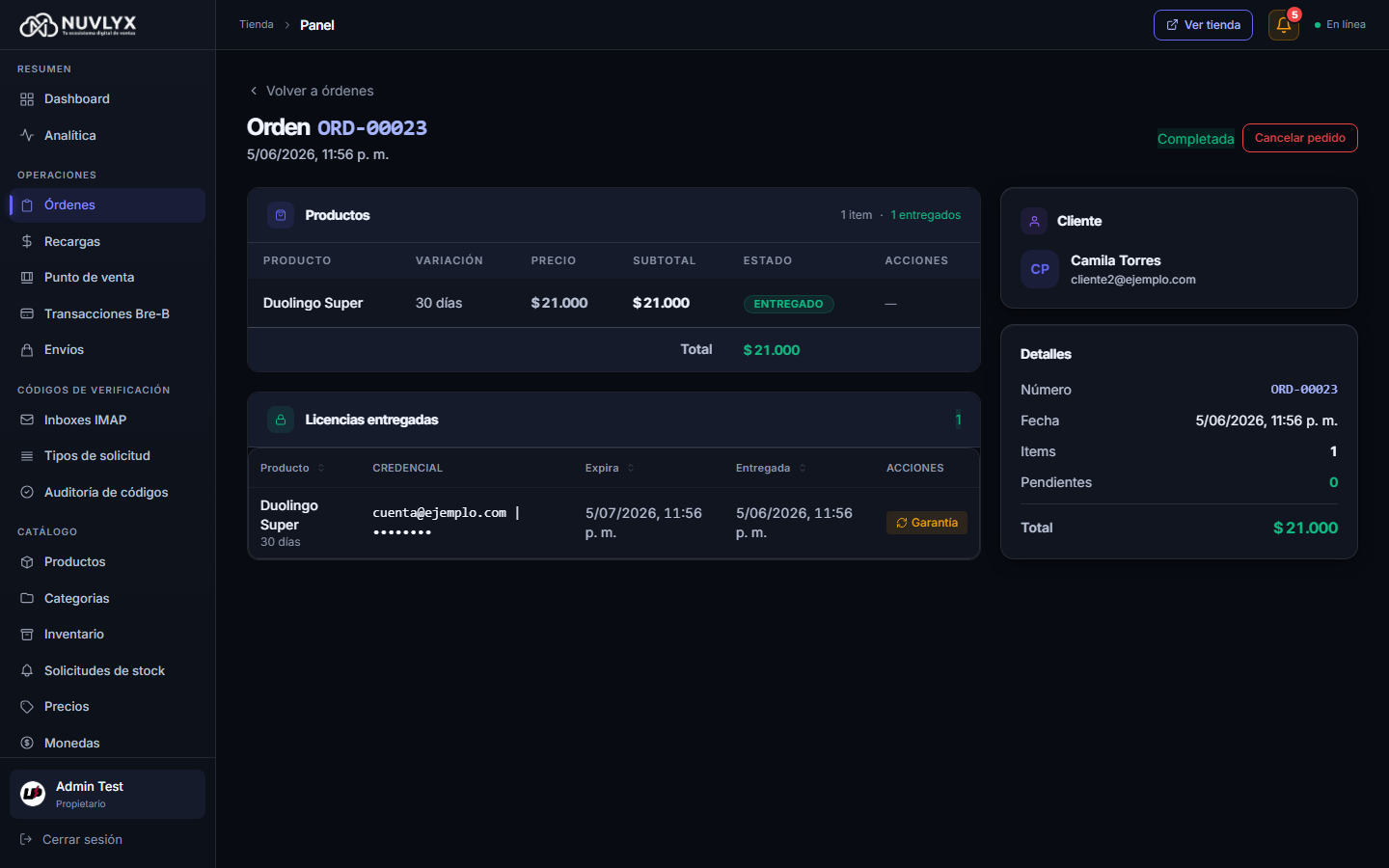The height and width of the screenshot is (868, 1389).
Task: Sort licenses by Expira column
Action: (610, 469)
